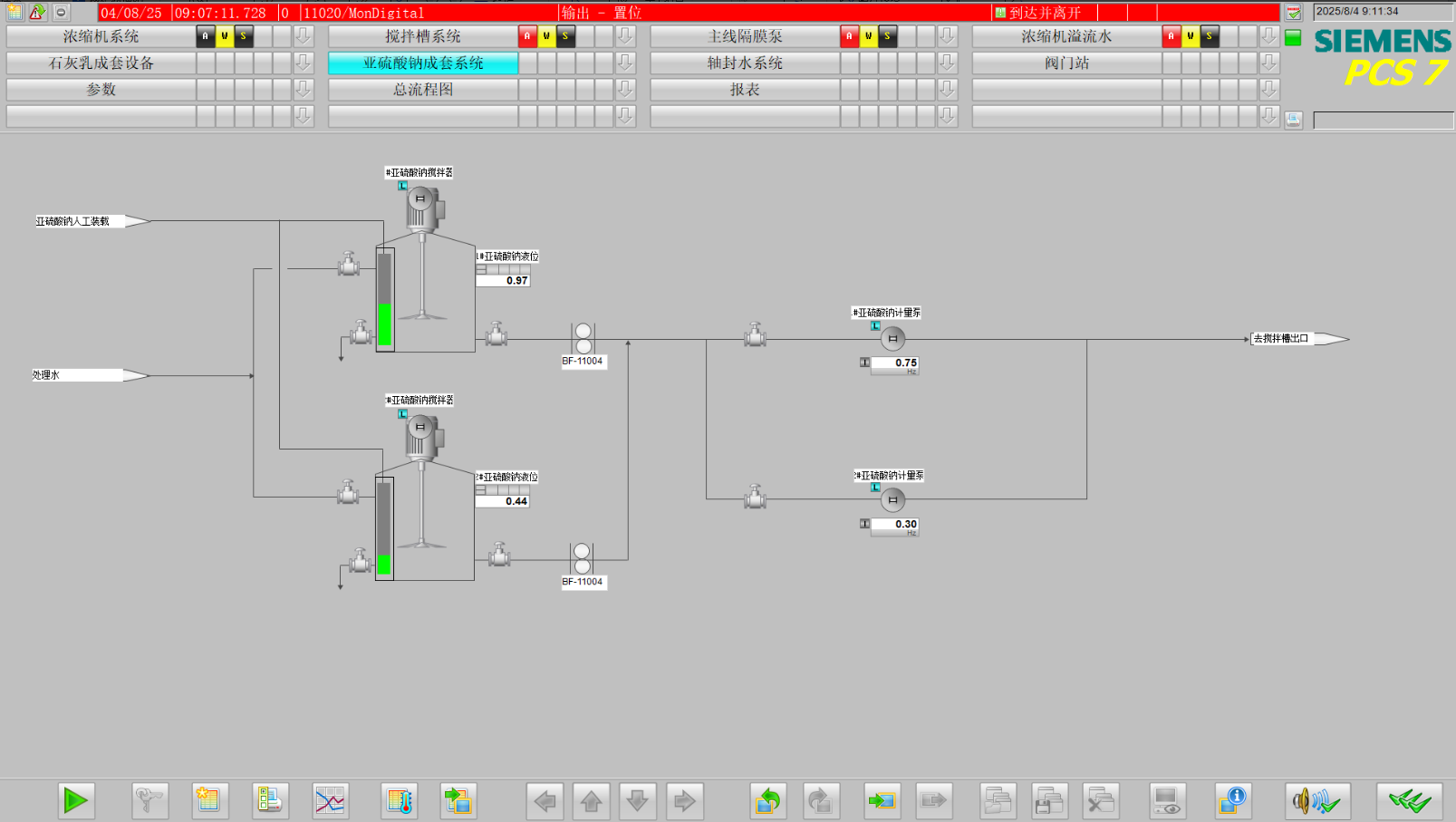Click the warning triangle icon top left
This screenshot has width=1456, height=822.
[x=37, y=12]
